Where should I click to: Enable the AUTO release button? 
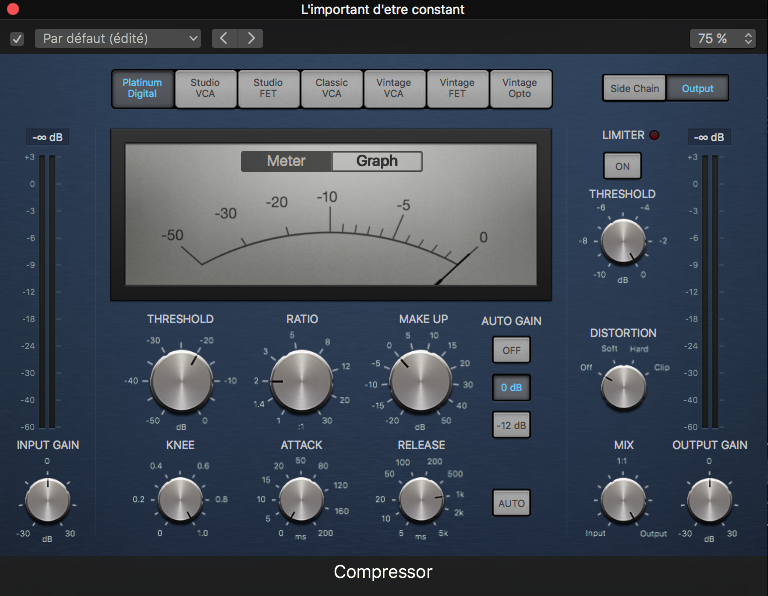511,503
